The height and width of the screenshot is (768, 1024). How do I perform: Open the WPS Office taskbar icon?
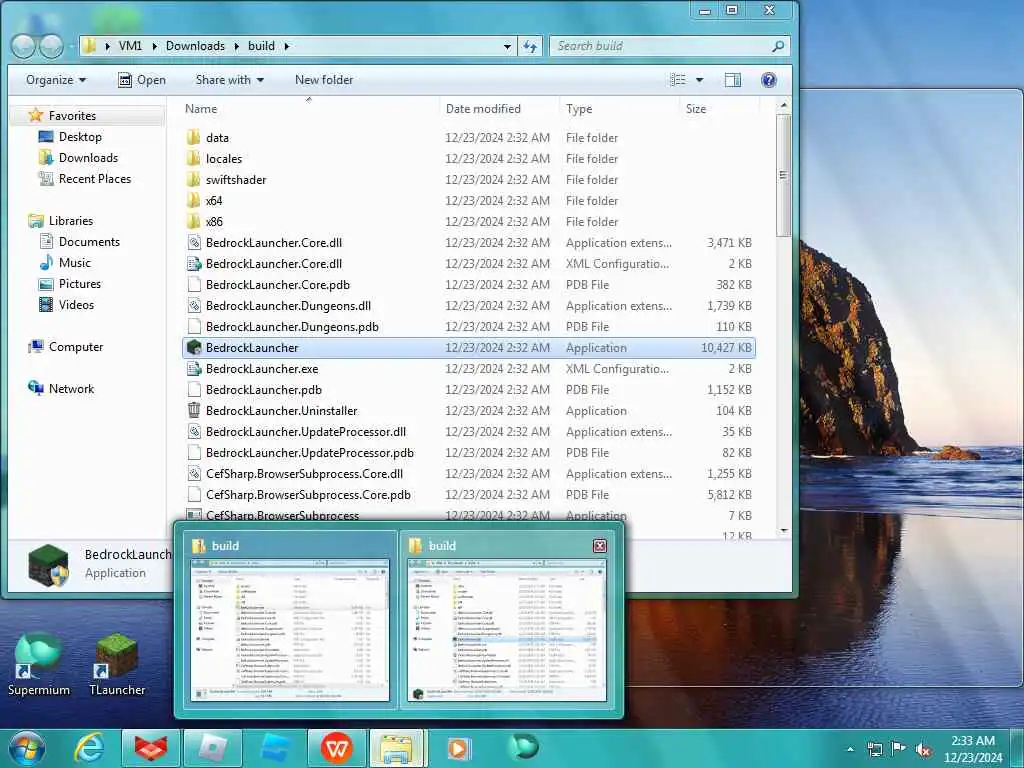point(336,748)
